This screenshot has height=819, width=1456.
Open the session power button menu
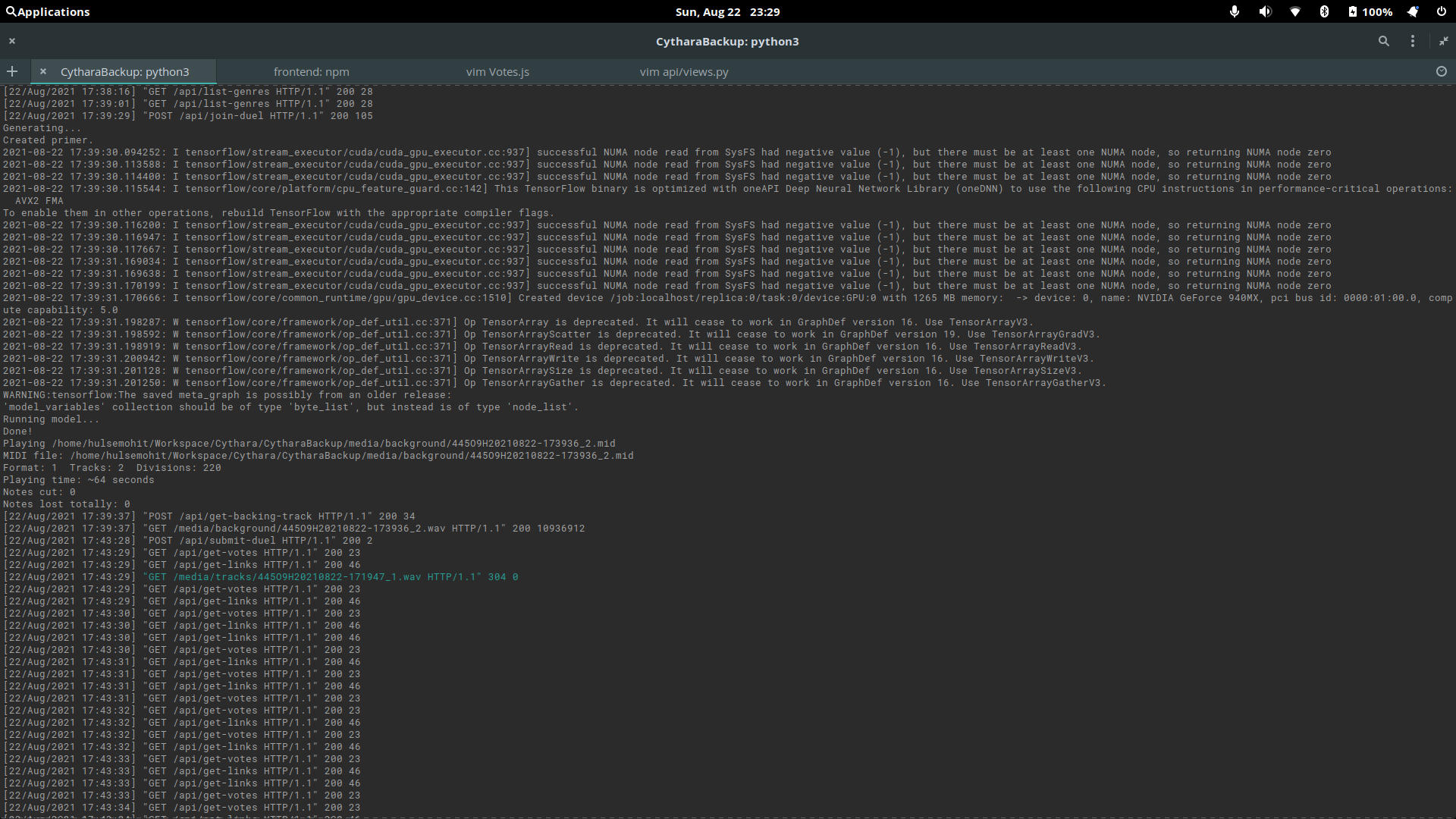(1441, 11)
